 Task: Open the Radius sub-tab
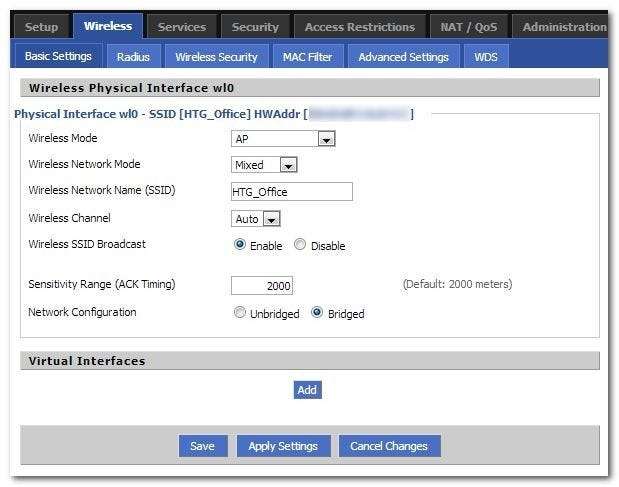click(x=133, y=57)
